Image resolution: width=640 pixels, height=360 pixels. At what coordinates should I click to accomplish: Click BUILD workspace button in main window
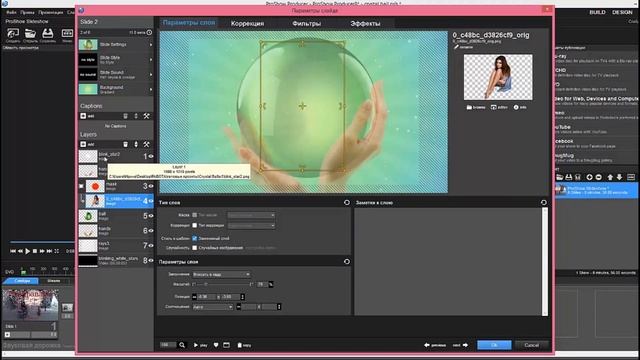[x=597, y=12]
